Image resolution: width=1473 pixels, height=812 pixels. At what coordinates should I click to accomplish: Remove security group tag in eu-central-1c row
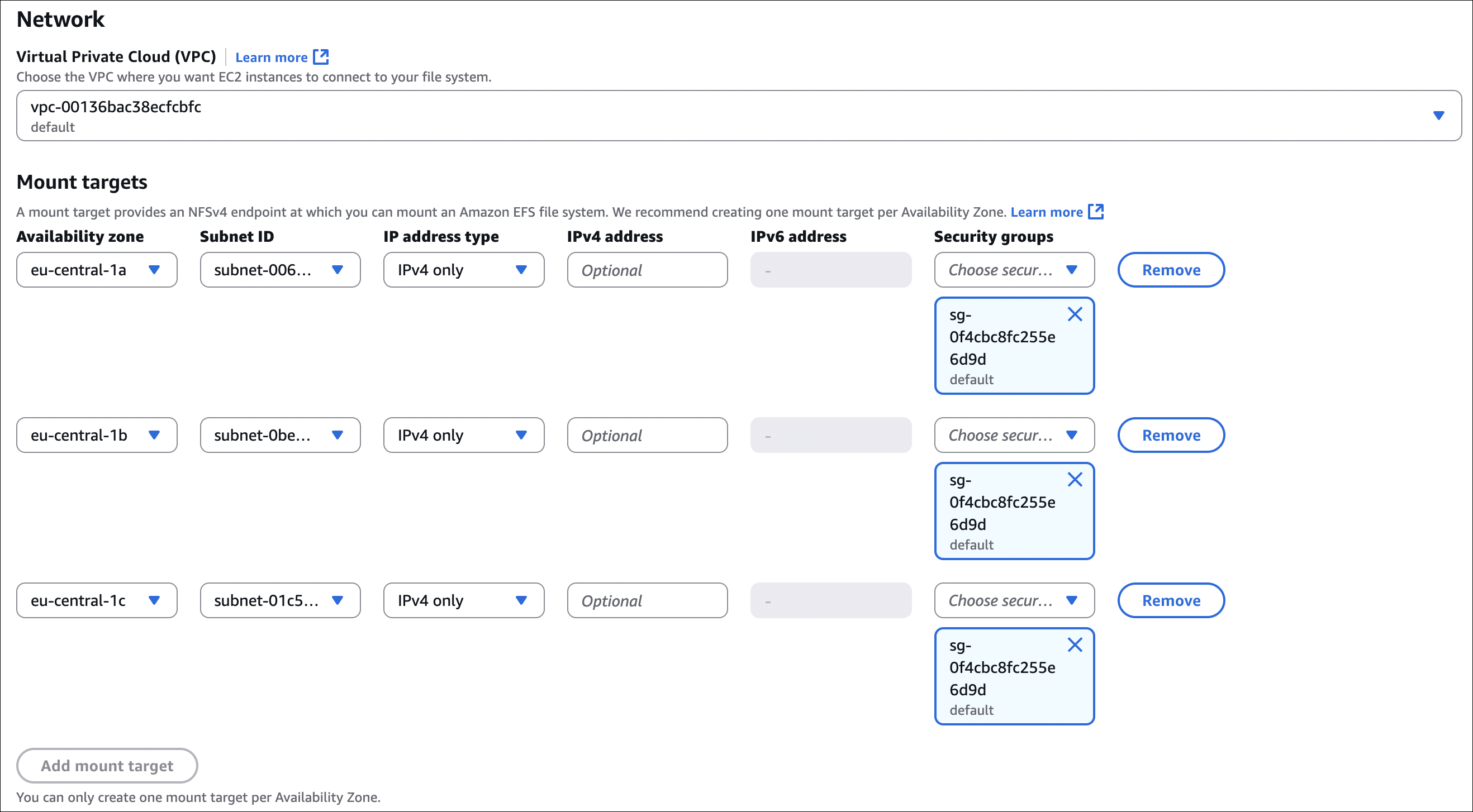(x=1075, y=644)
